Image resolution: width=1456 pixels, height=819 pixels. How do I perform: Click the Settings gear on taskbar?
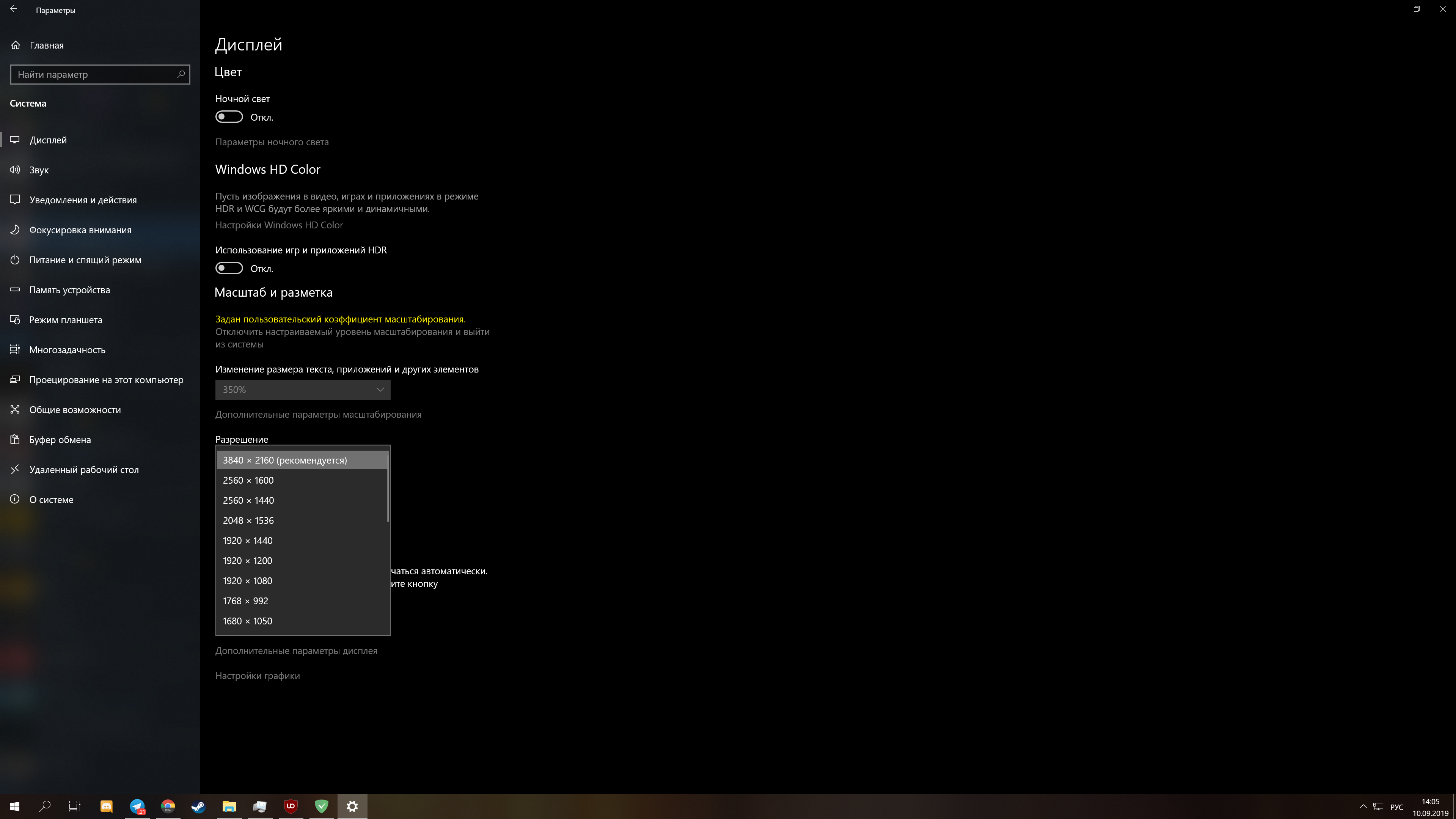(352, 806)
